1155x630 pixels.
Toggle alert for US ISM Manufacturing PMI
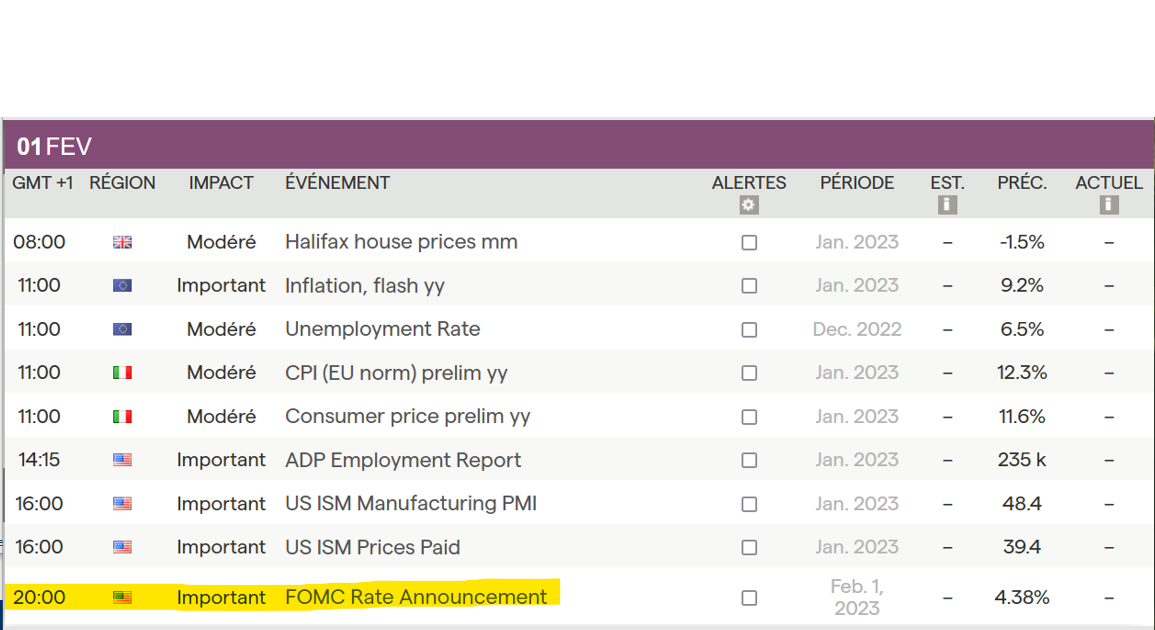749,504
